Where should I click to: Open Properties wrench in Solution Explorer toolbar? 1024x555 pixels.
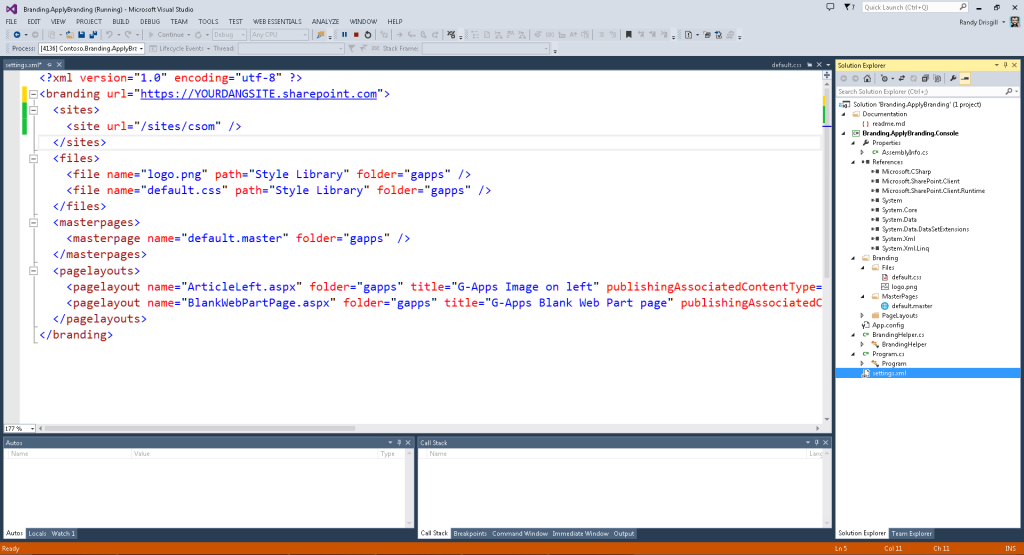[x=953, y=78]
